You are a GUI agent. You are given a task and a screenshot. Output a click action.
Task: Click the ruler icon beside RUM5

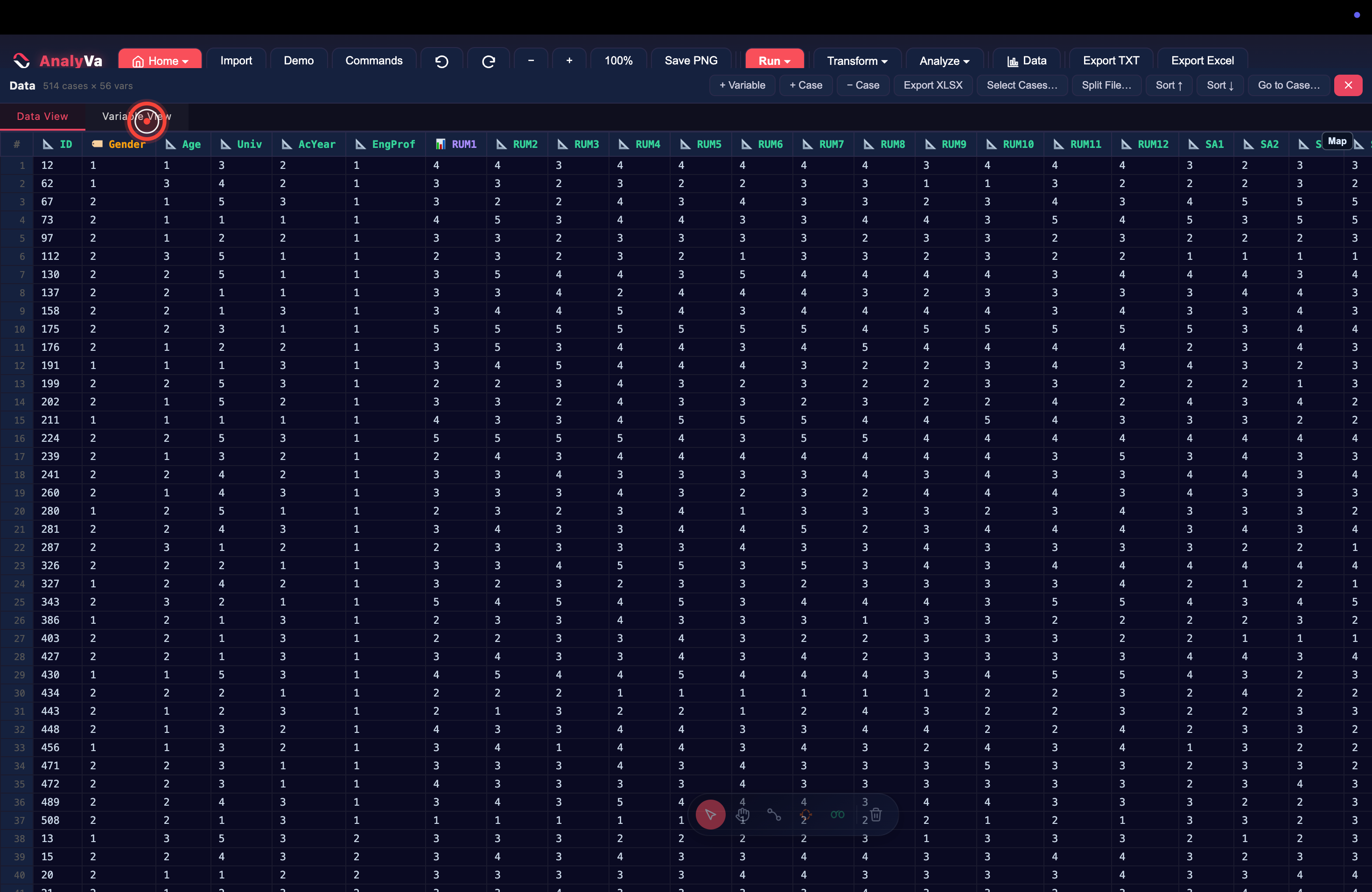pos(685,144)
